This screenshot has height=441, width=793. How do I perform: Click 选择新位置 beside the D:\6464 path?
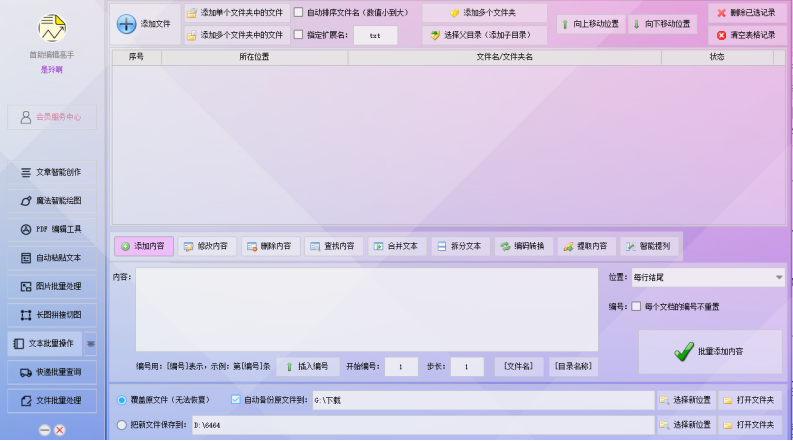686,425
